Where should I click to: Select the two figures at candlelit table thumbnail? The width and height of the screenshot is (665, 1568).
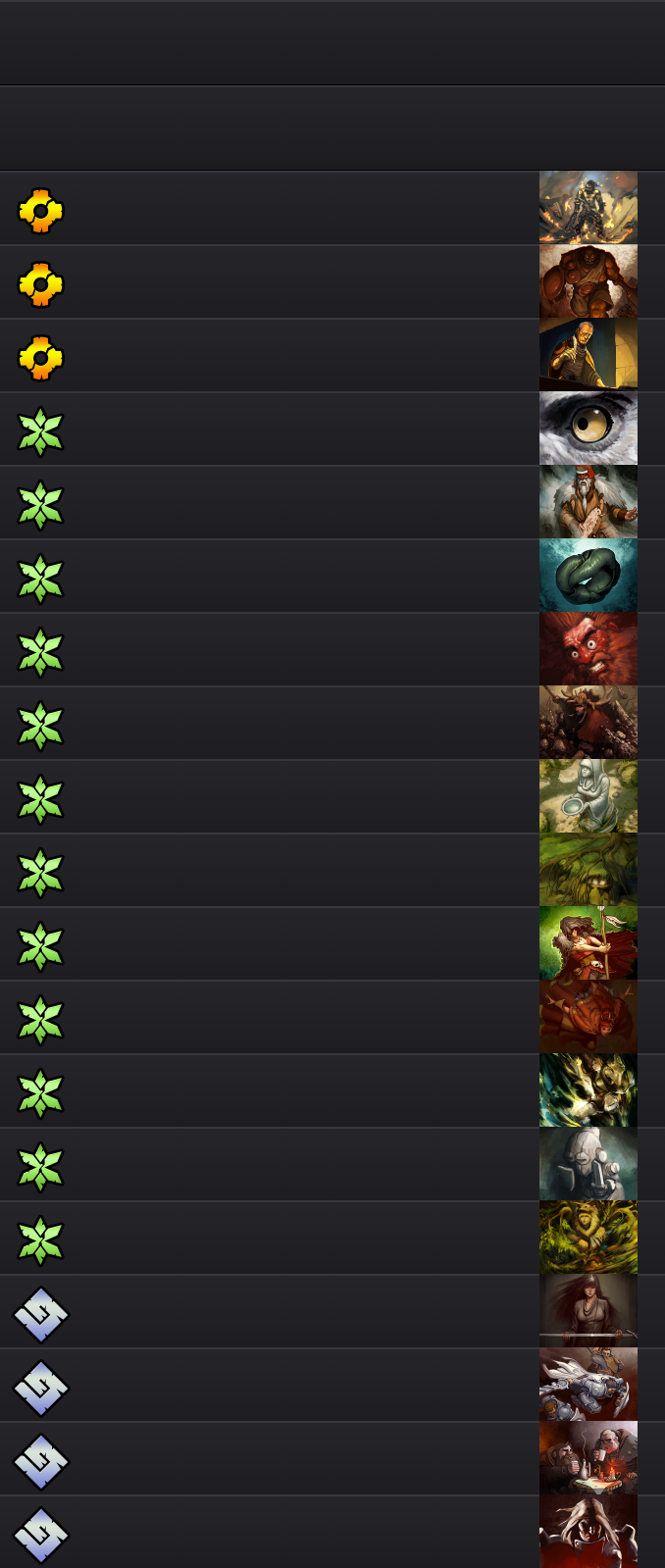tap(588, 1458)
